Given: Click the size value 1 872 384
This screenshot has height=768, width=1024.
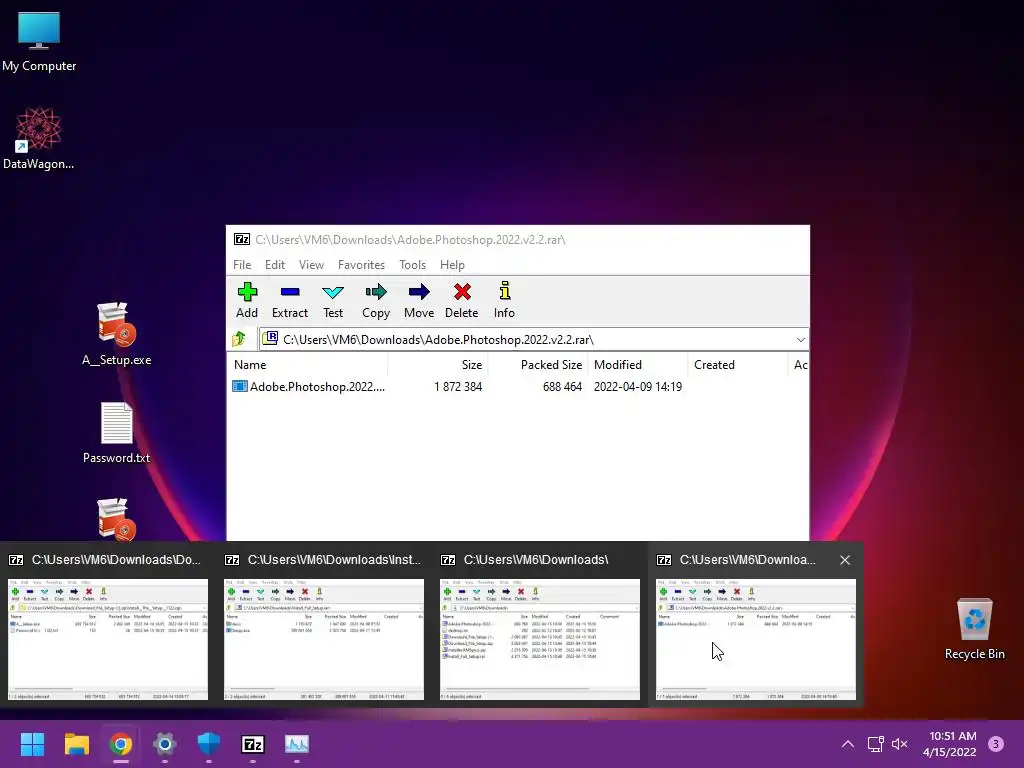Looking at the screenshot, I should [x=458, y=387].
